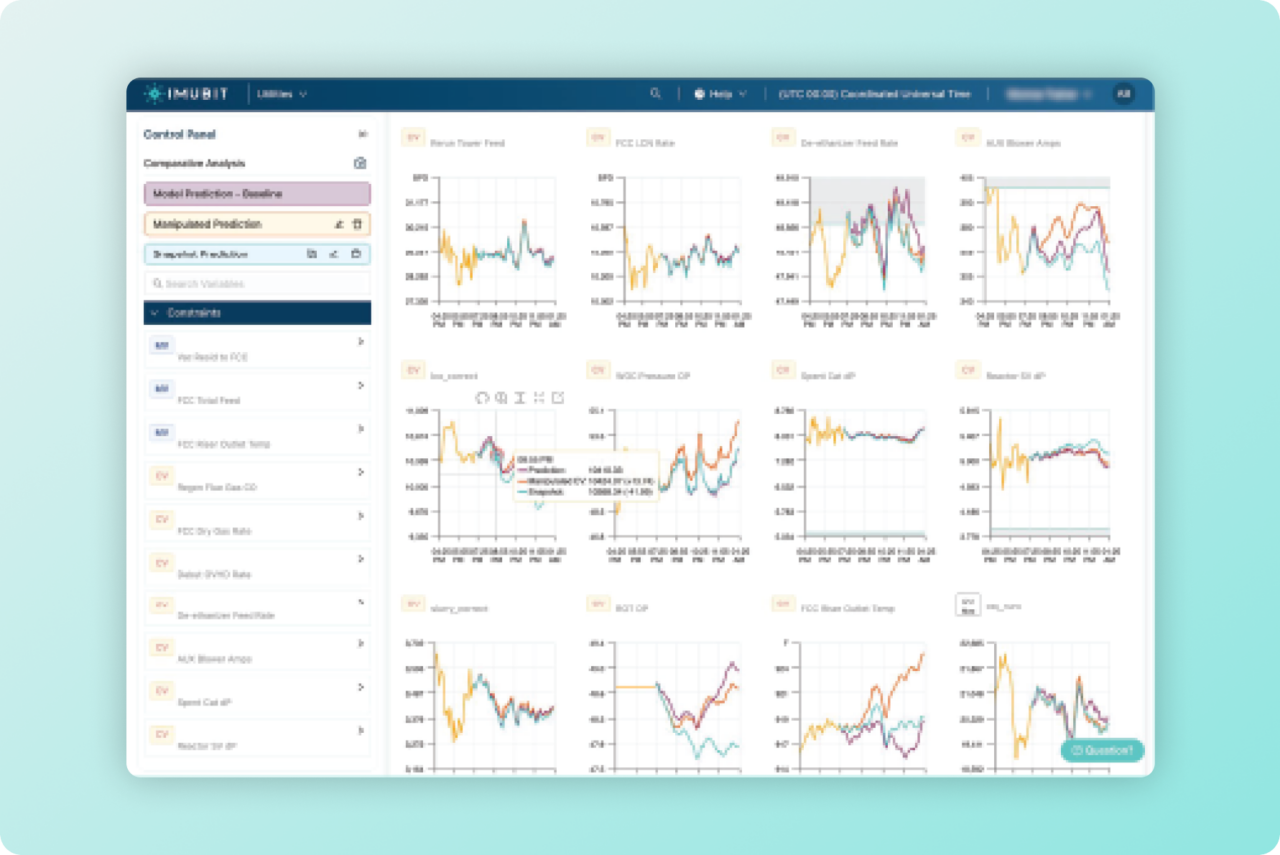
Task: Click the camera icon next to Comparative Analysis
Action: [x=362, y=163]
